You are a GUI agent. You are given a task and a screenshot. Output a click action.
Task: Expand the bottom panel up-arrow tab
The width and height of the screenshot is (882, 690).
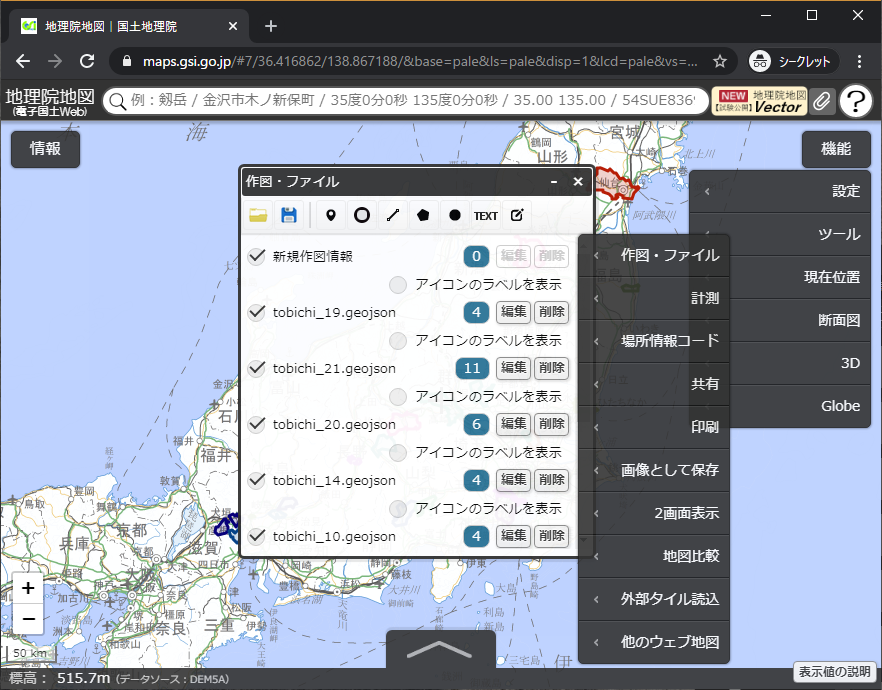[x=440, y=649]
